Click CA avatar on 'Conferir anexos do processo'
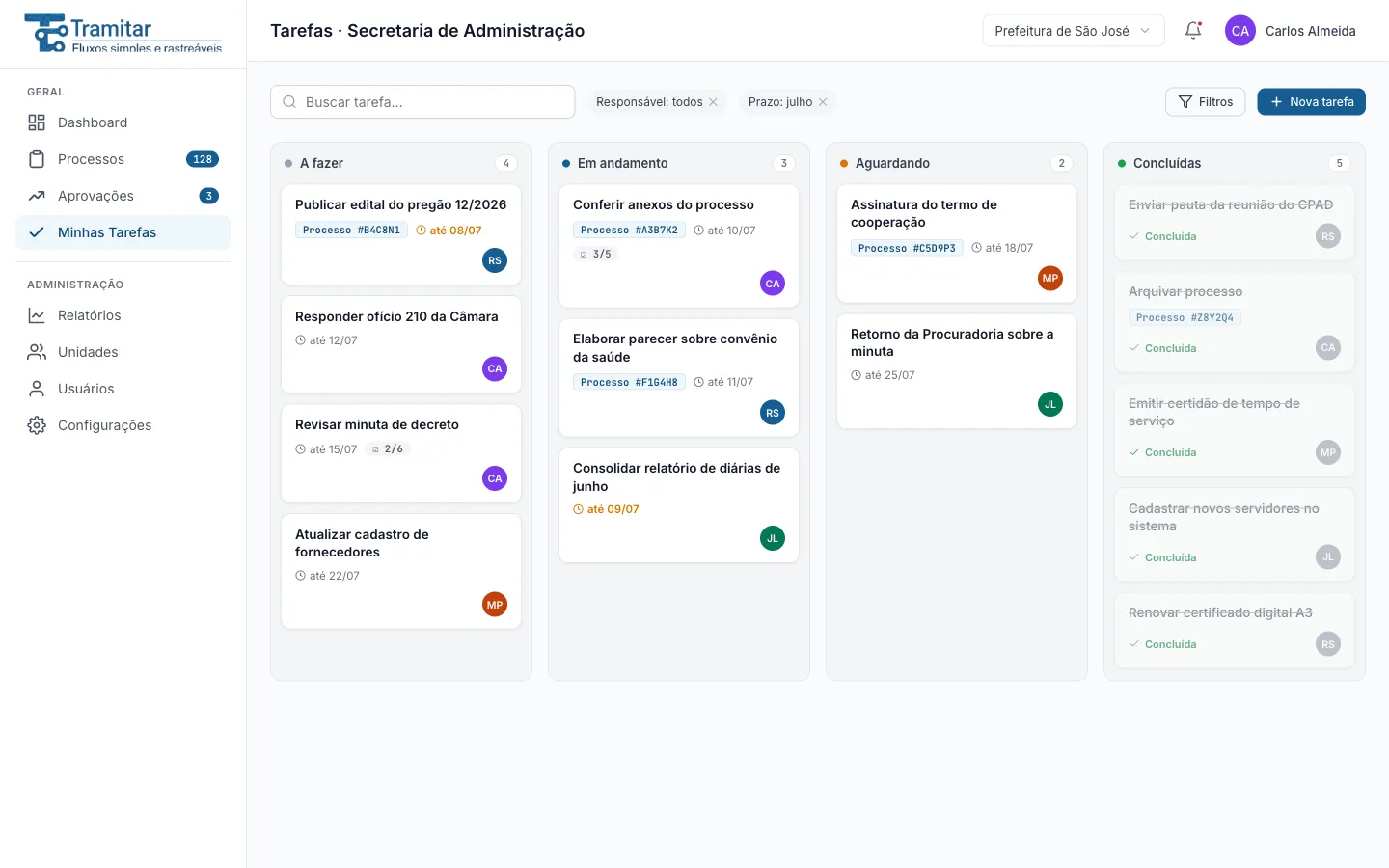 [773, 284]
